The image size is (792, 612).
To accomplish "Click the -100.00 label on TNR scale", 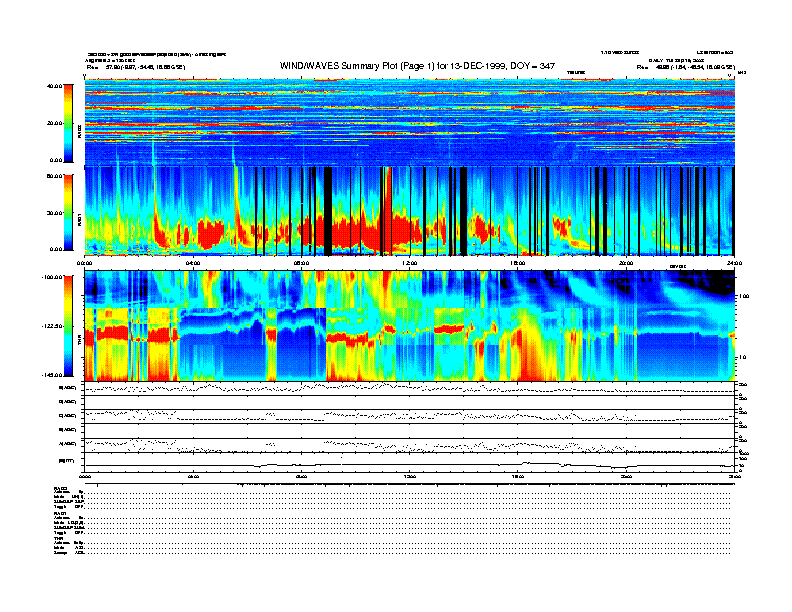I will (52, 277).
